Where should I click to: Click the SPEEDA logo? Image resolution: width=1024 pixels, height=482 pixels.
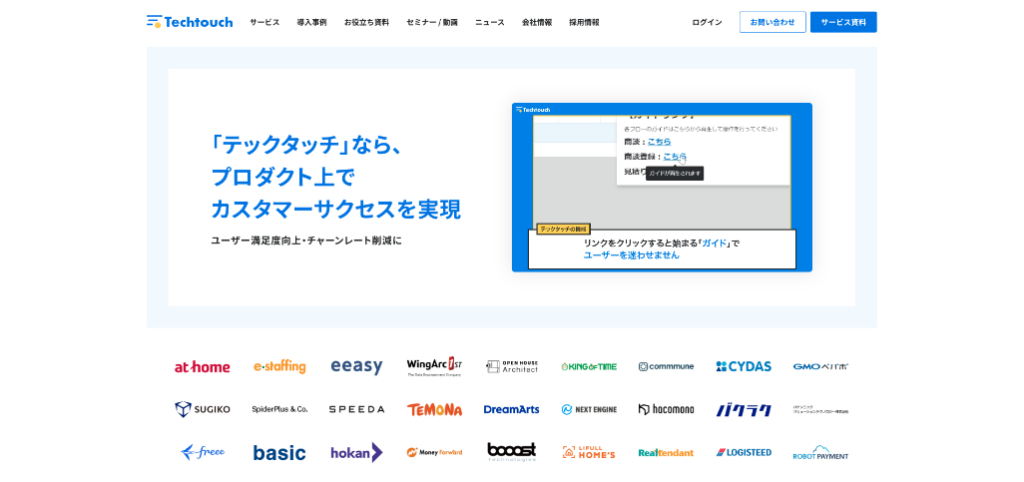coord(357,410)
